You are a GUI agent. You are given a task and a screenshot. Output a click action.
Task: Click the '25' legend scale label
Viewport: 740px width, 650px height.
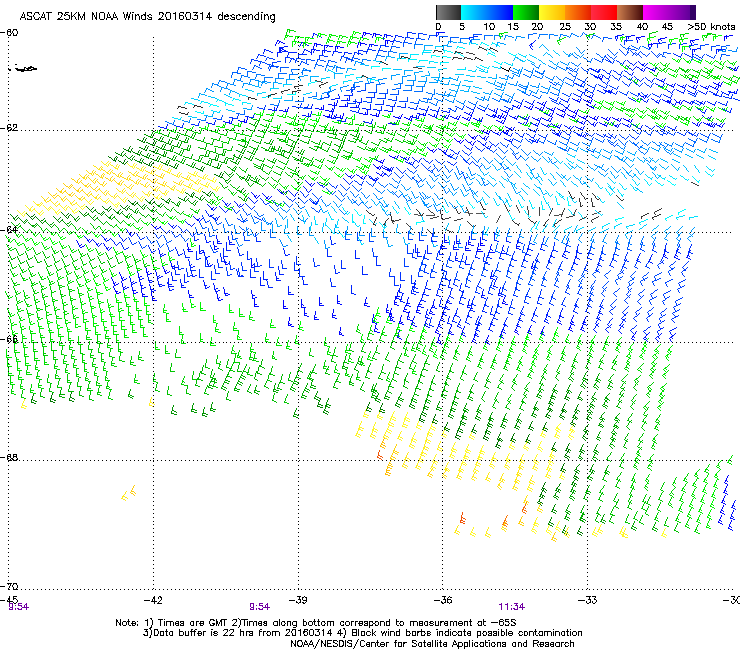[x=565, y=26]
